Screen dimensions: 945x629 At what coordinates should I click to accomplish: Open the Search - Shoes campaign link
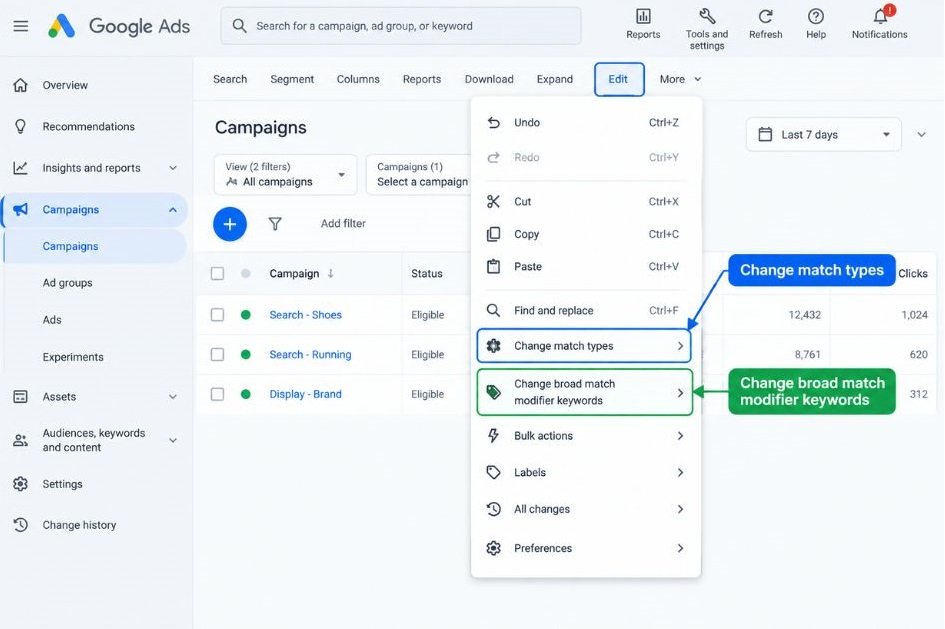pyautogui.click(x=306, y=314)
